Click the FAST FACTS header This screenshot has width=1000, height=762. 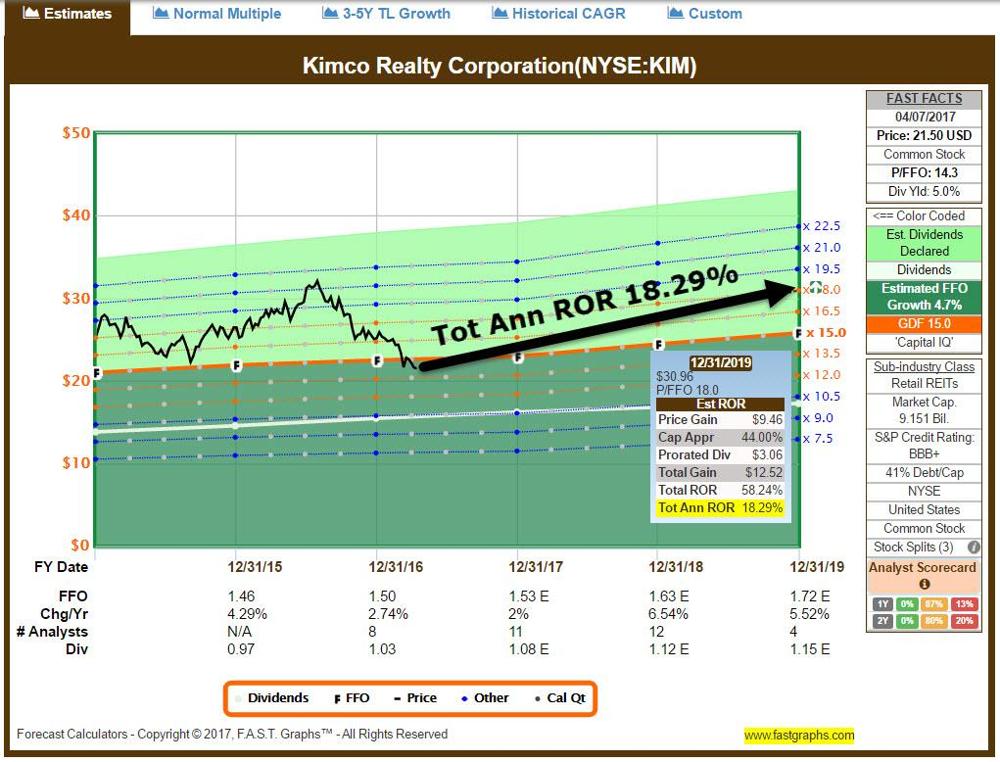[x=924, y=99]
